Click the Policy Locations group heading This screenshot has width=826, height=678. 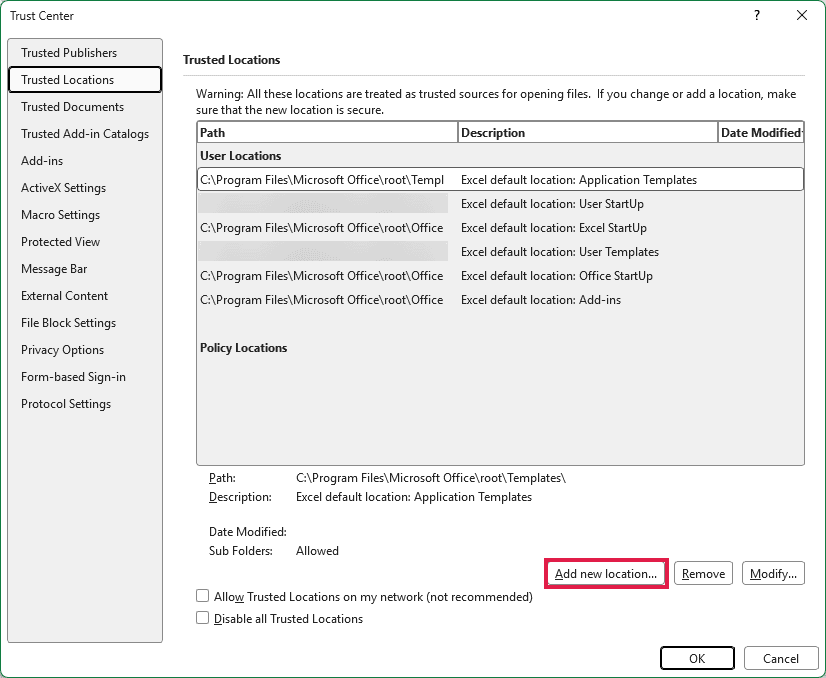243,348
